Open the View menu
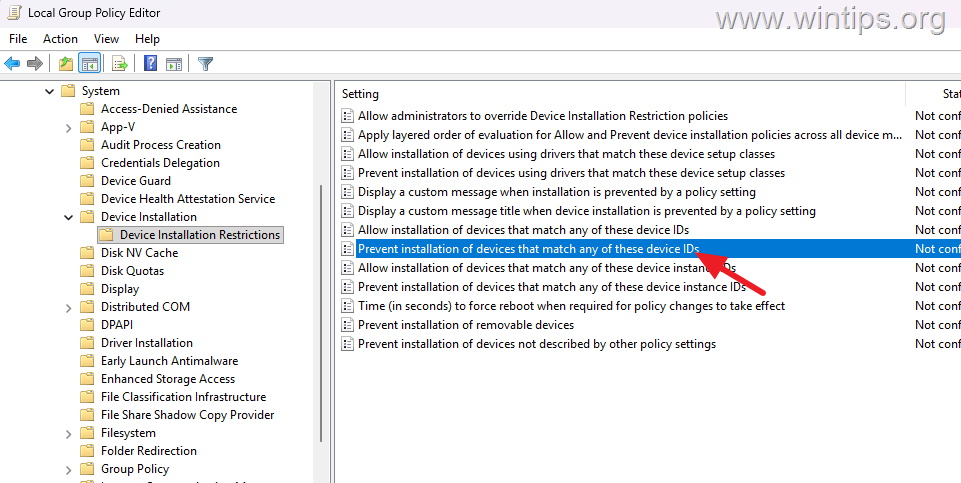Image resolution: width=961 pixels, height=483 pixels. 106,39
